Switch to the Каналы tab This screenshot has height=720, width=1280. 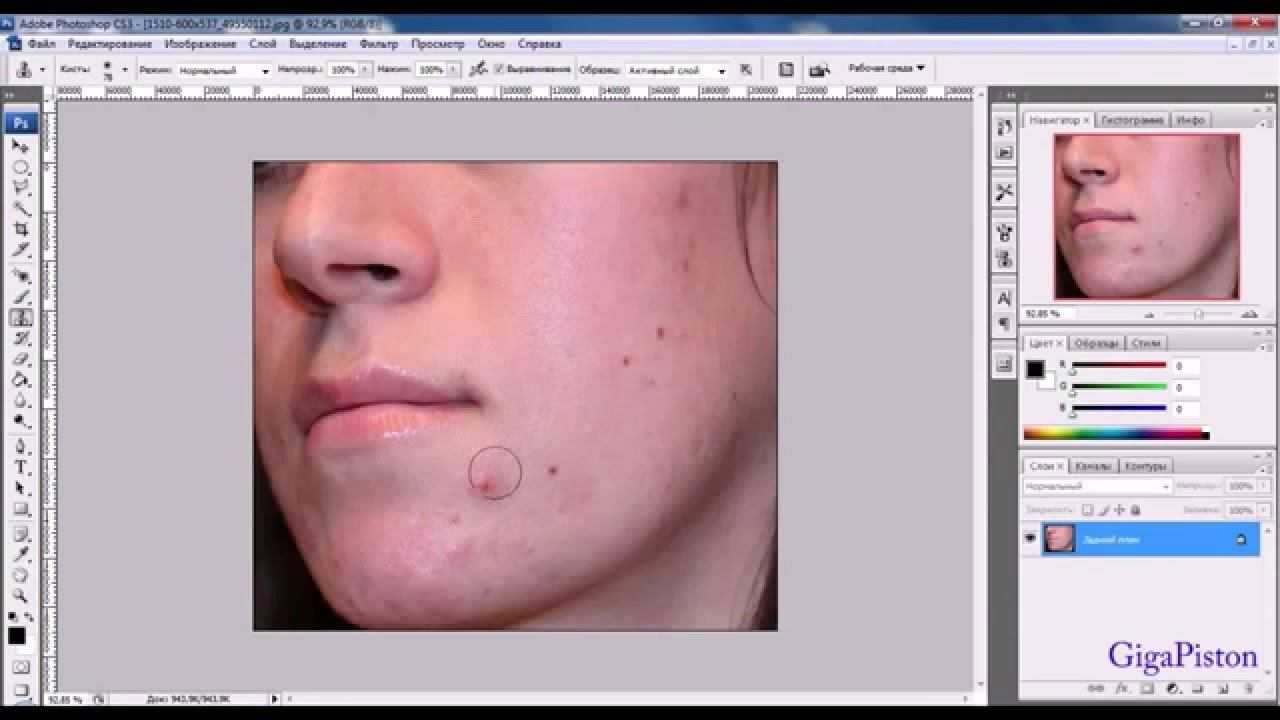1093,466
